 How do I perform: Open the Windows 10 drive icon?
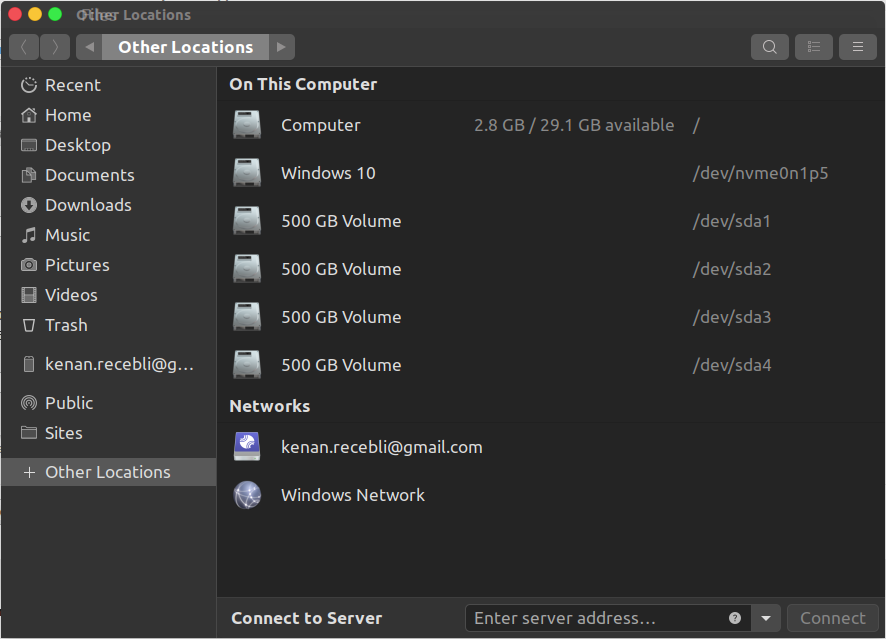pyautogui.click(x=247, y=173)
